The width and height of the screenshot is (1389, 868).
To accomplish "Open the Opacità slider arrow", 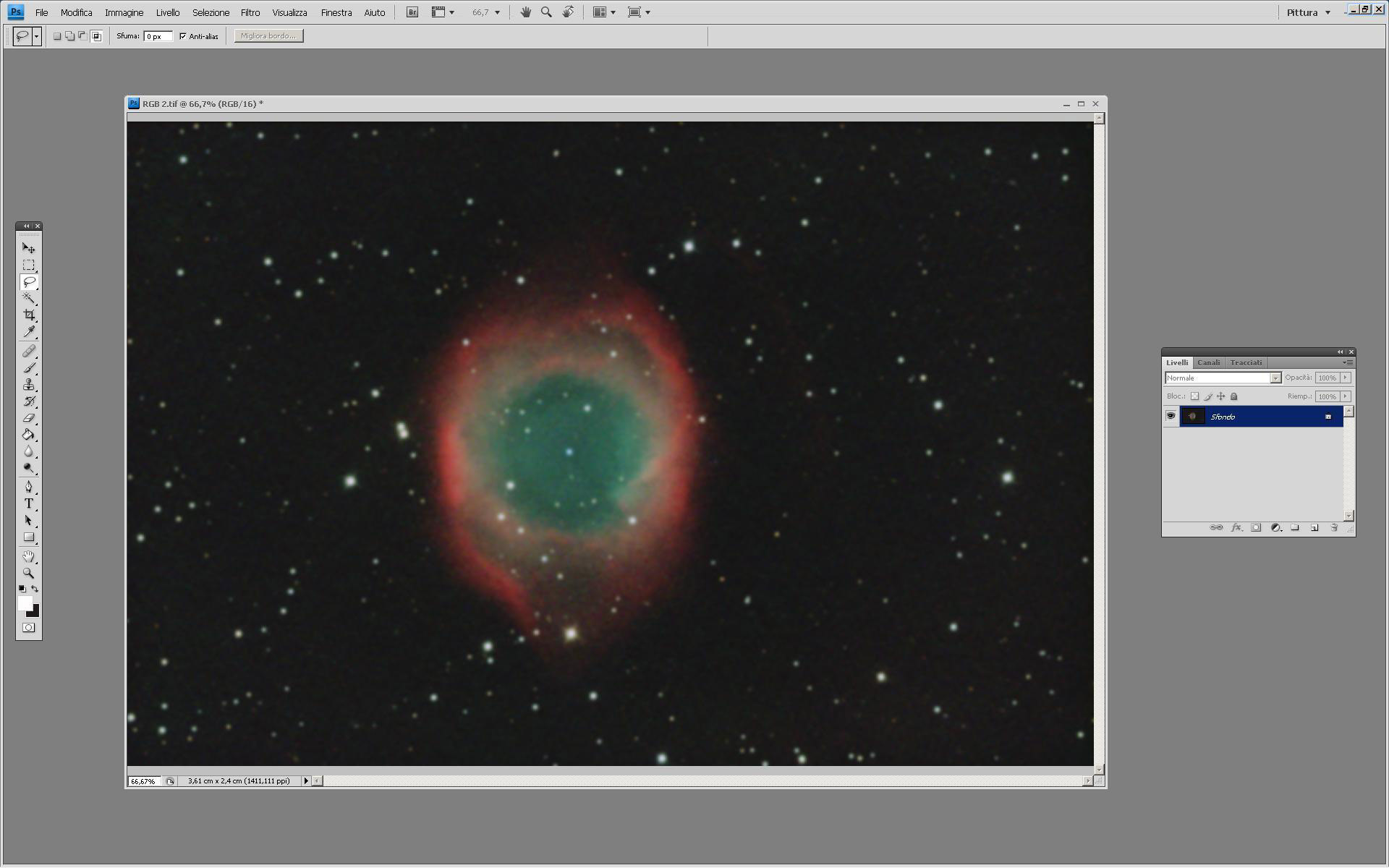I will click(1346, 378).
